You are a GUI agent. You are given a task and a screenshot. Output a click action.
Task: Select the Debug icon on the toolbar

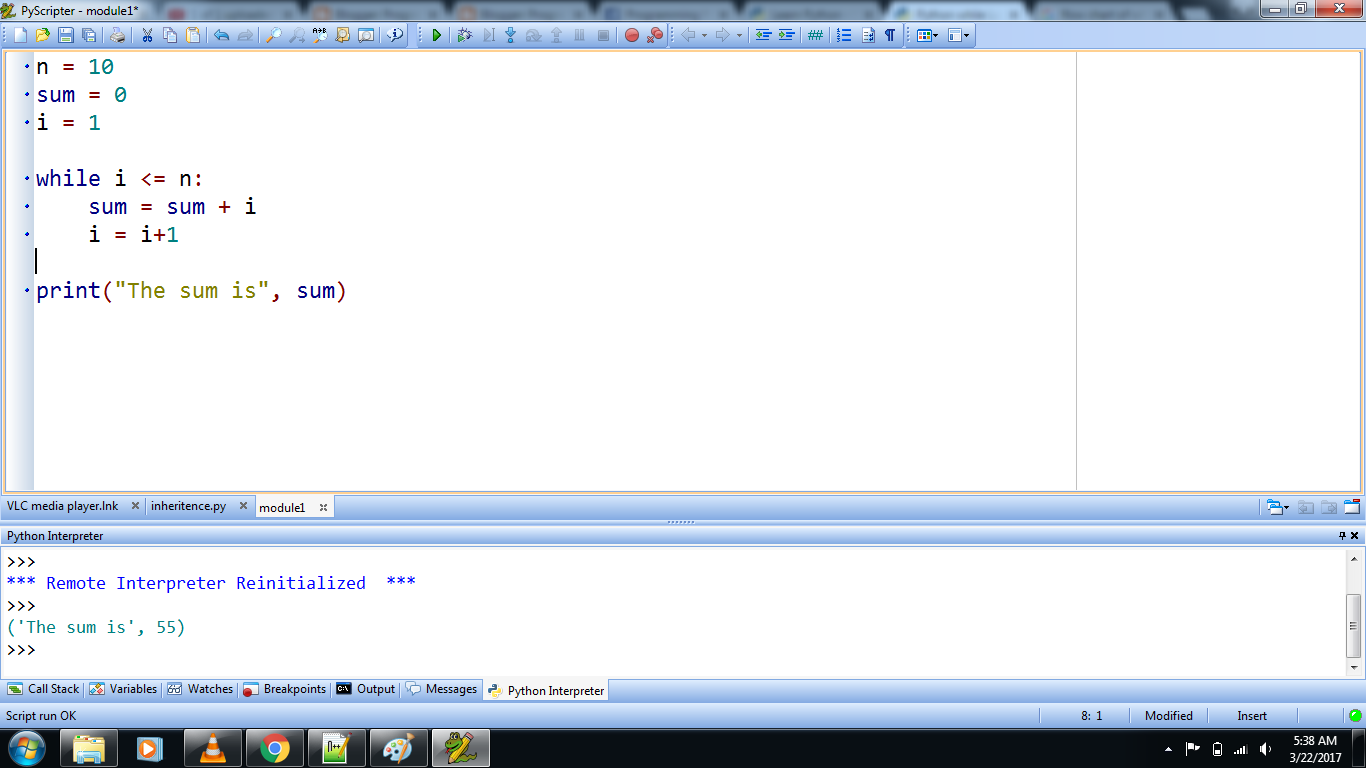point(464,34)
